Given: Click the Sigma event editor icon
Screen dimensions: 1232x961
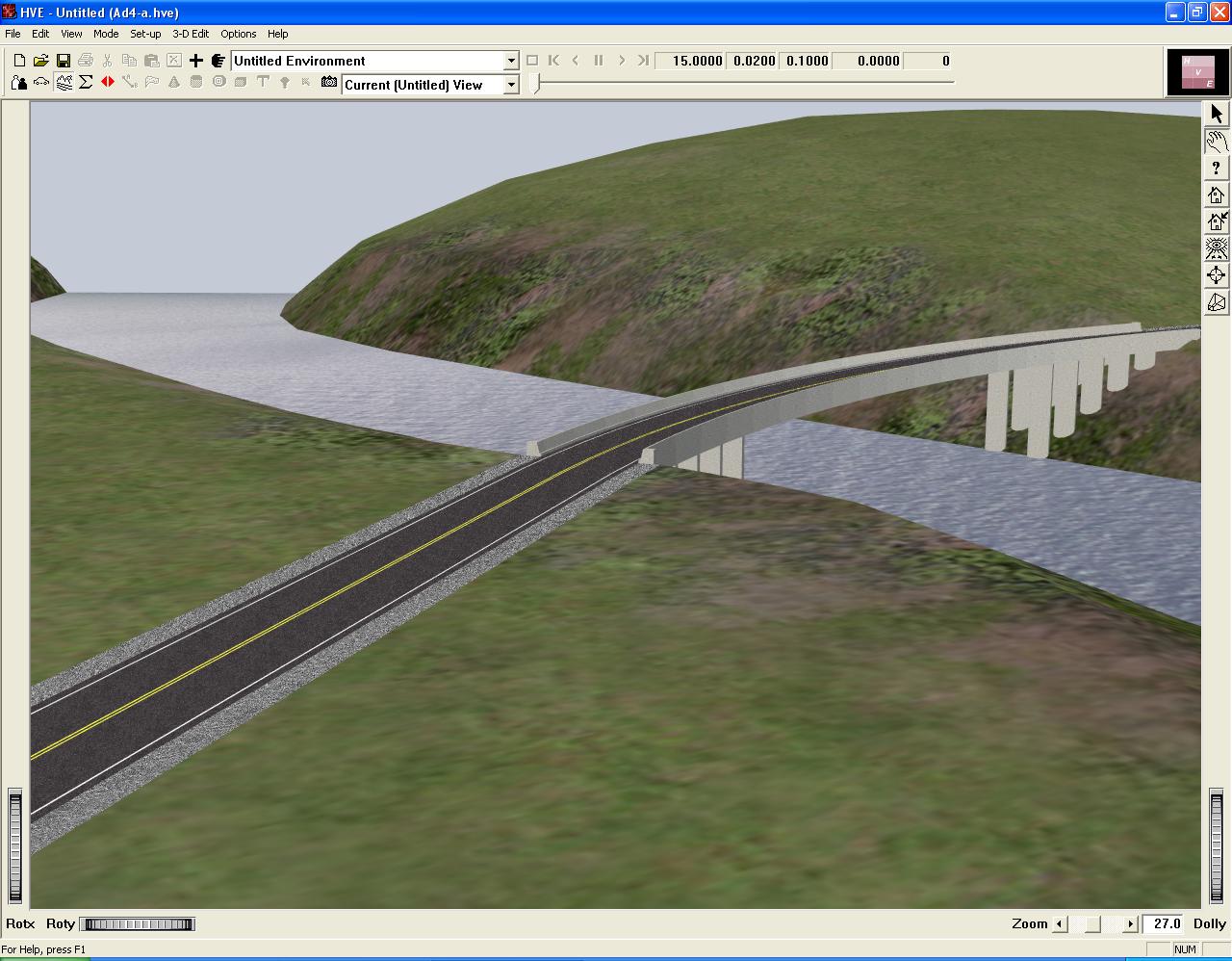Looking at the screenshot, I should click(x=86, y=83).
